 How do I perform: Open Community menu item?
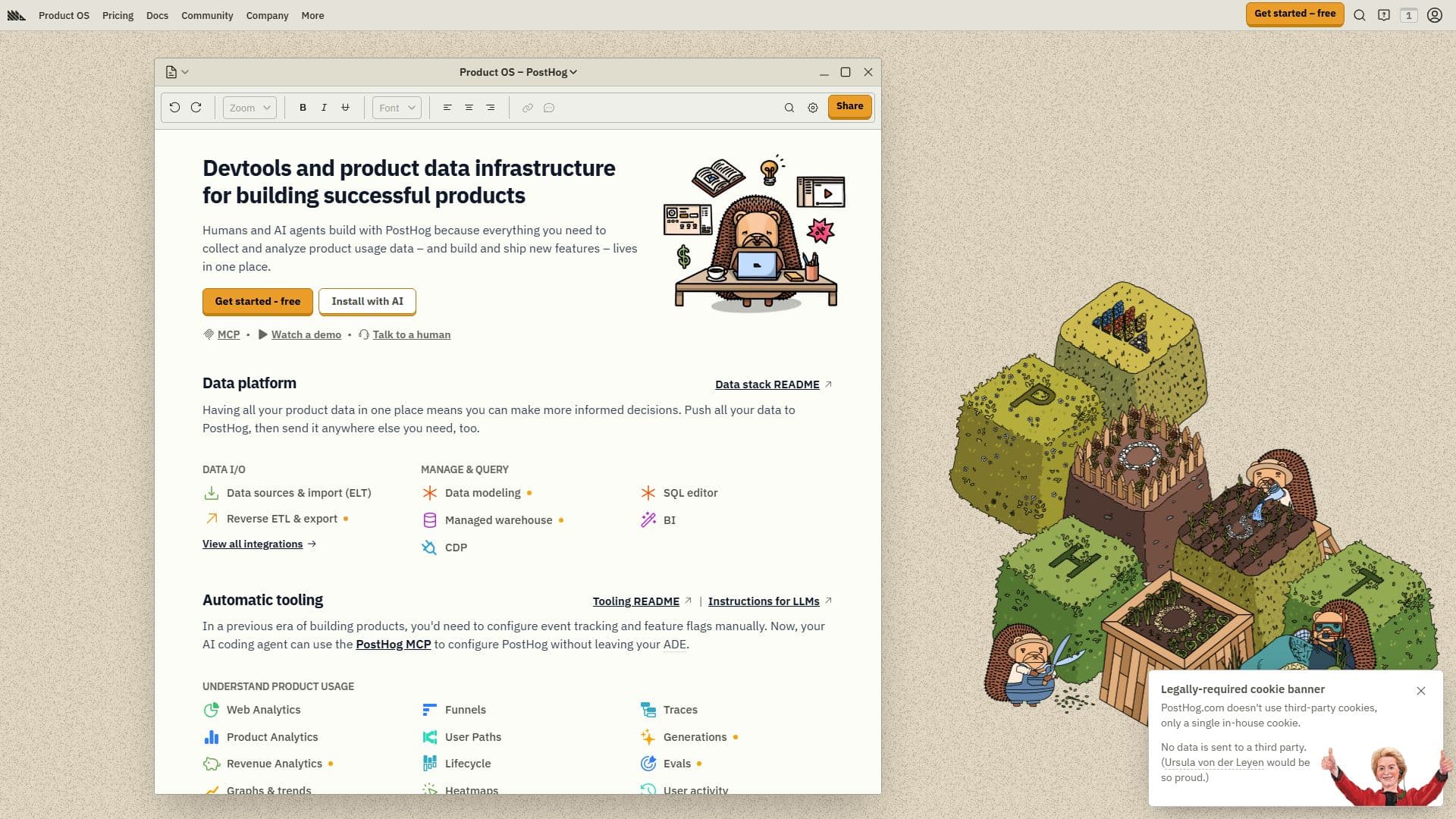[x=207, y=15]
